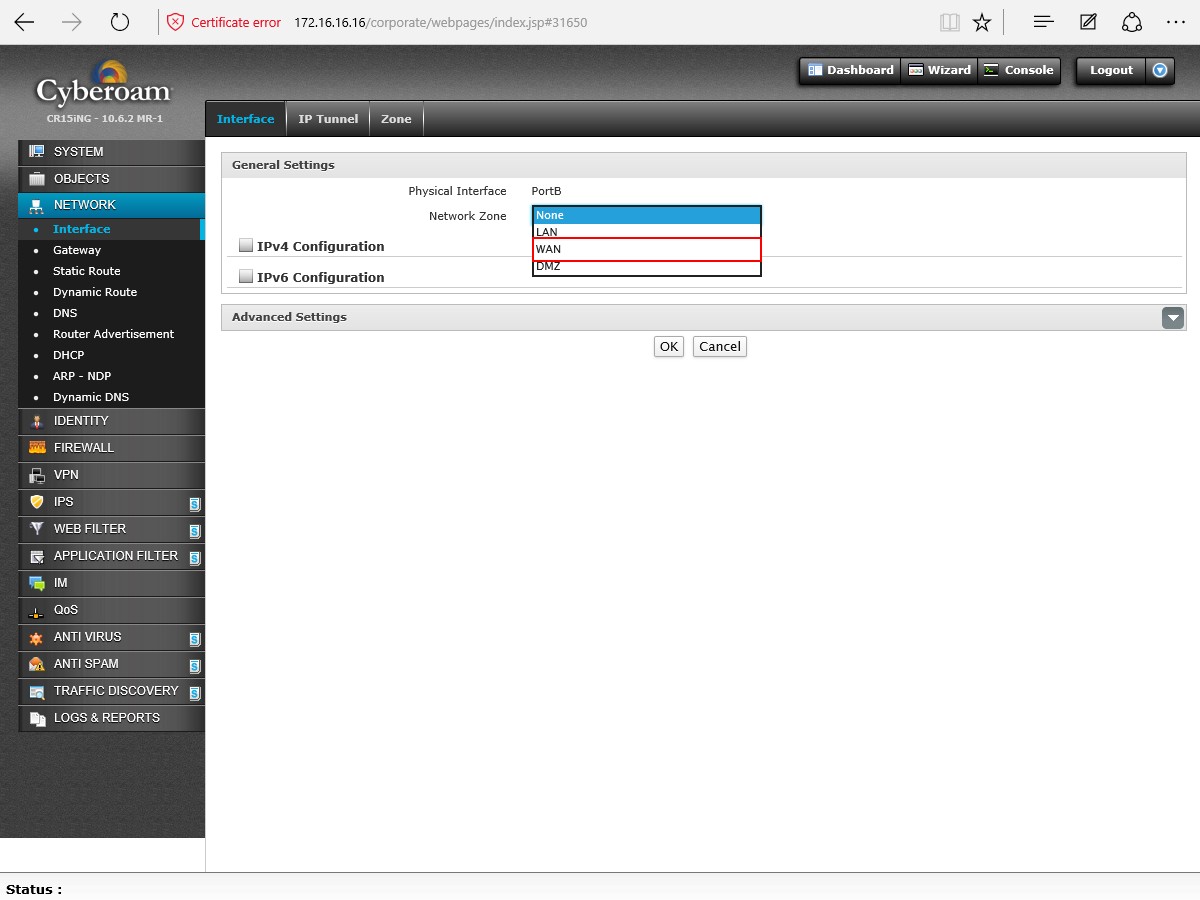This screenshot has width=1200, height=900.
Task: Open the FIREWALL menu section
Action: click(x=111, y=448)
